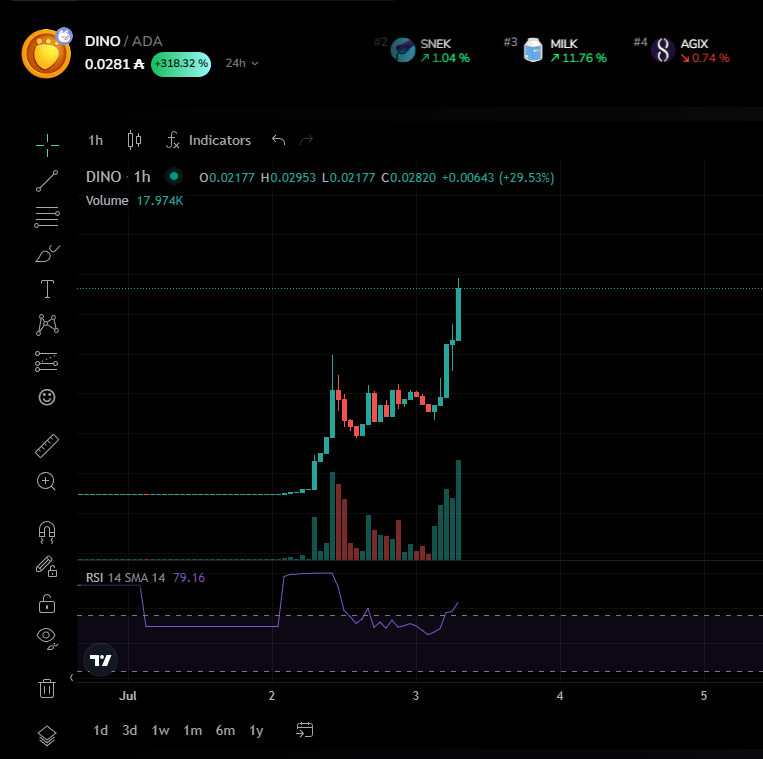Image resolution: width=763 pixels, height=759 pixels.
Task: Open MILK trending token link
Action: click(555, 50)
